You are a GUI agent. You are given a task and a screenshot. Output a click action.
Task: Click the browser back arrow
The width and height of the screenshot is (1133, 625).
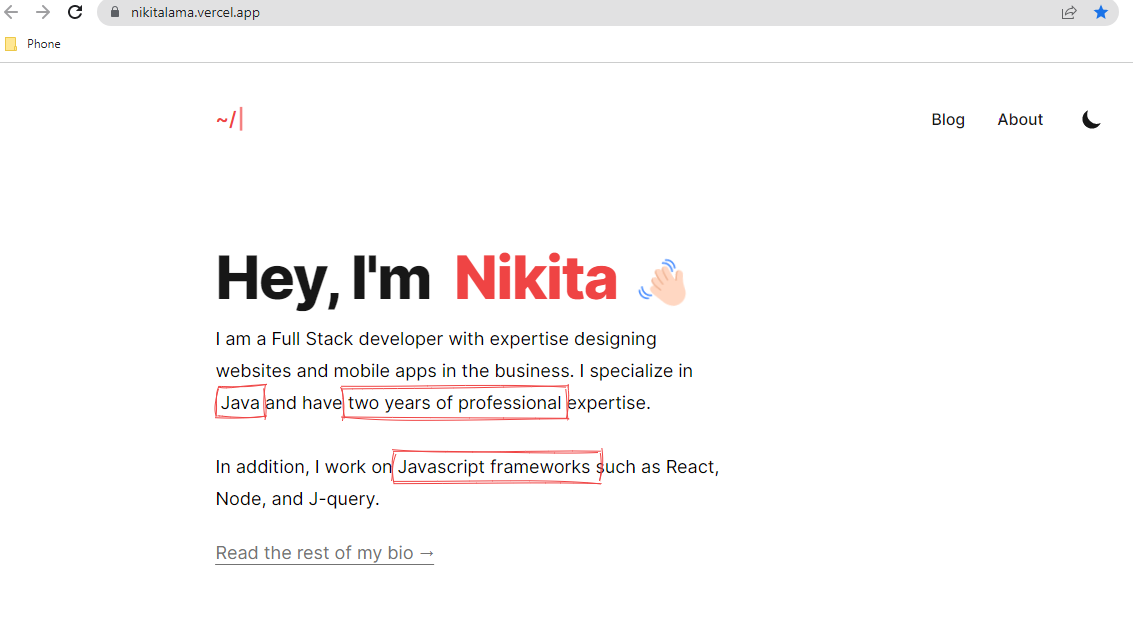pos(12,12)
